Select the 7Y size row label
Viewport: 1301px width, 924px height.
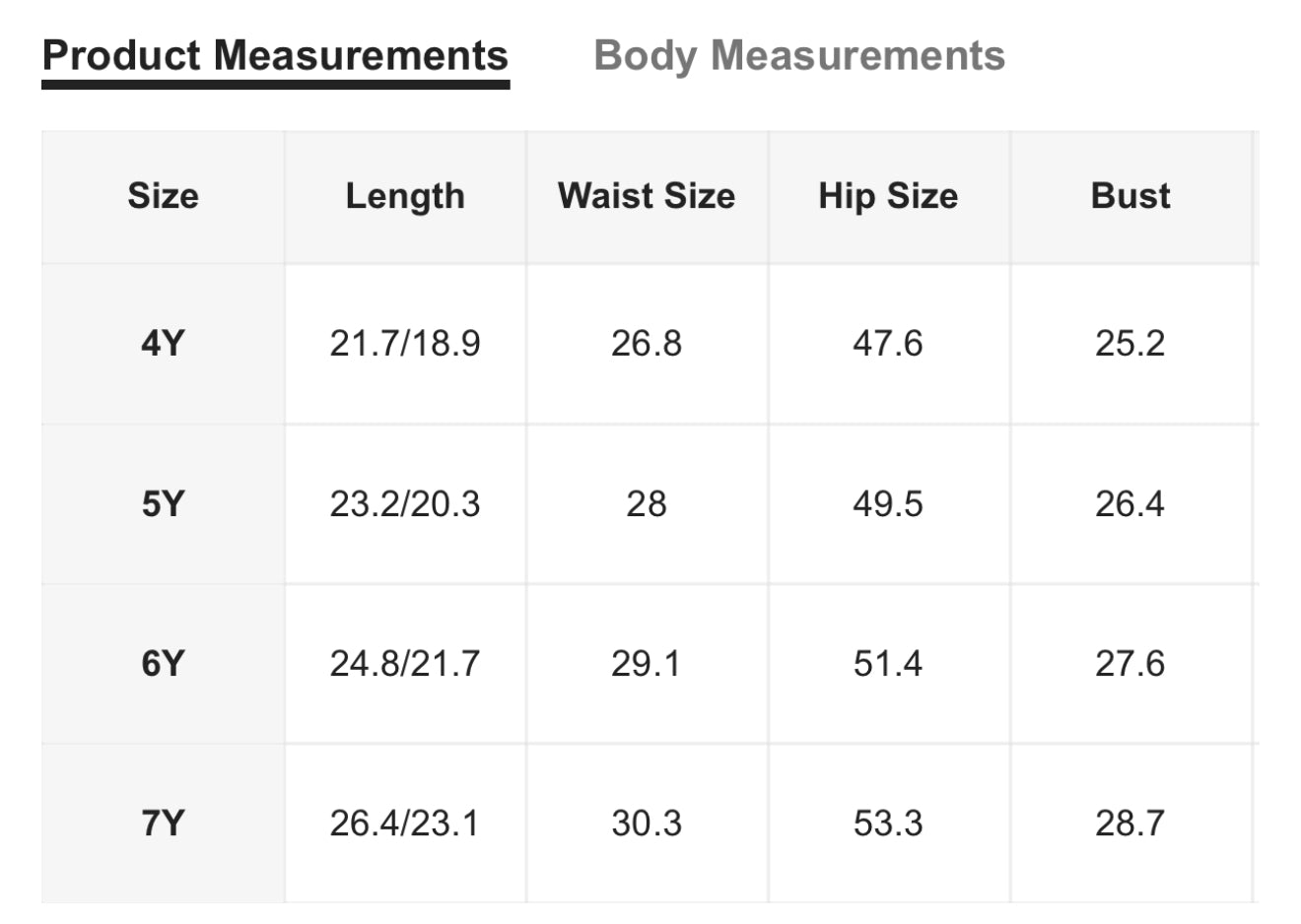pos(163,824)
